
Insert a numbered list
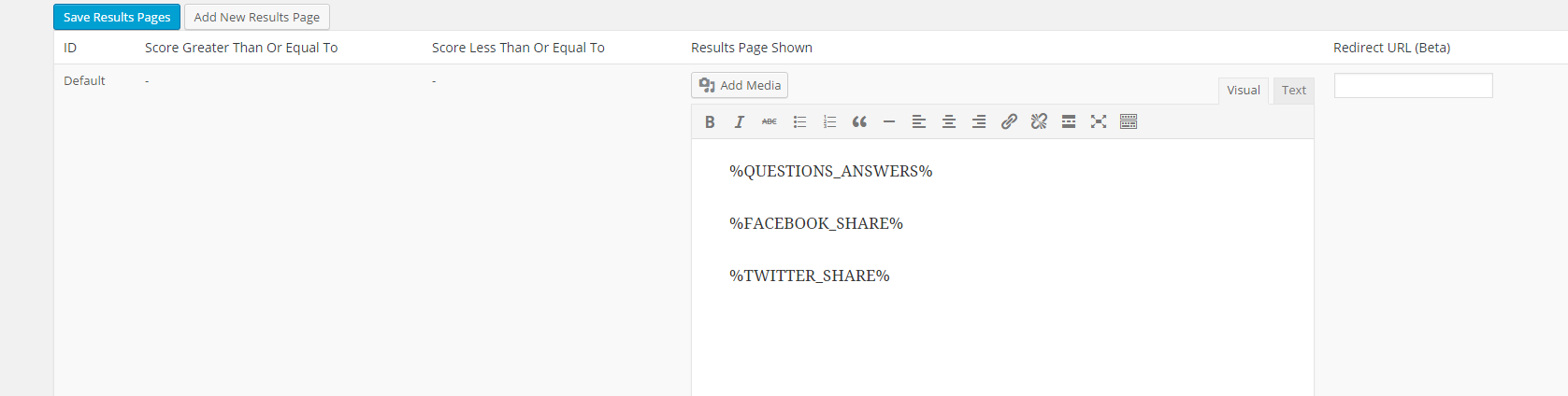coord(829,121)
